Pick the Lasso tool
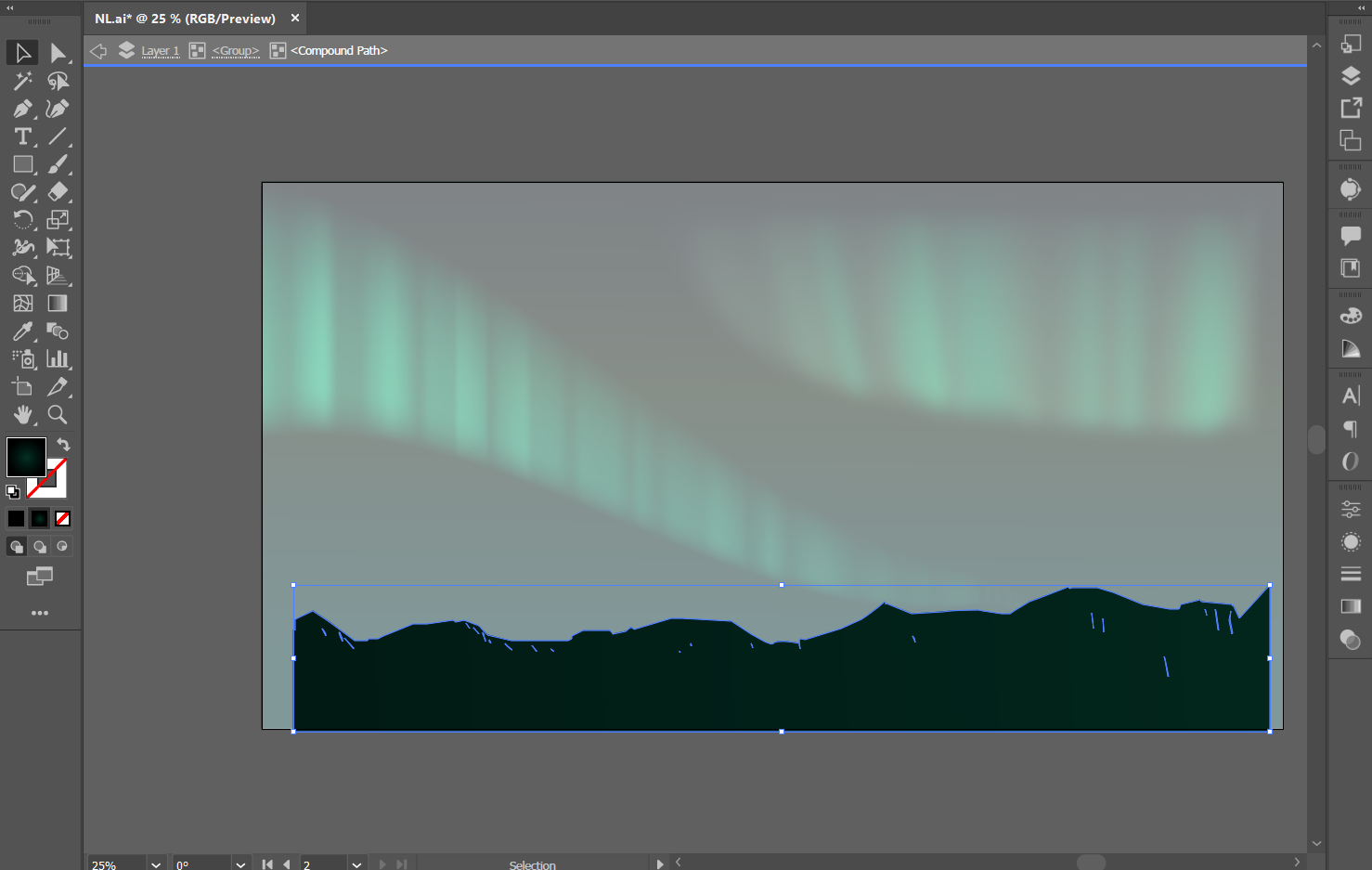Viewport: 1372px width, 870px height. pyautogui.click(x=58, y=81)
